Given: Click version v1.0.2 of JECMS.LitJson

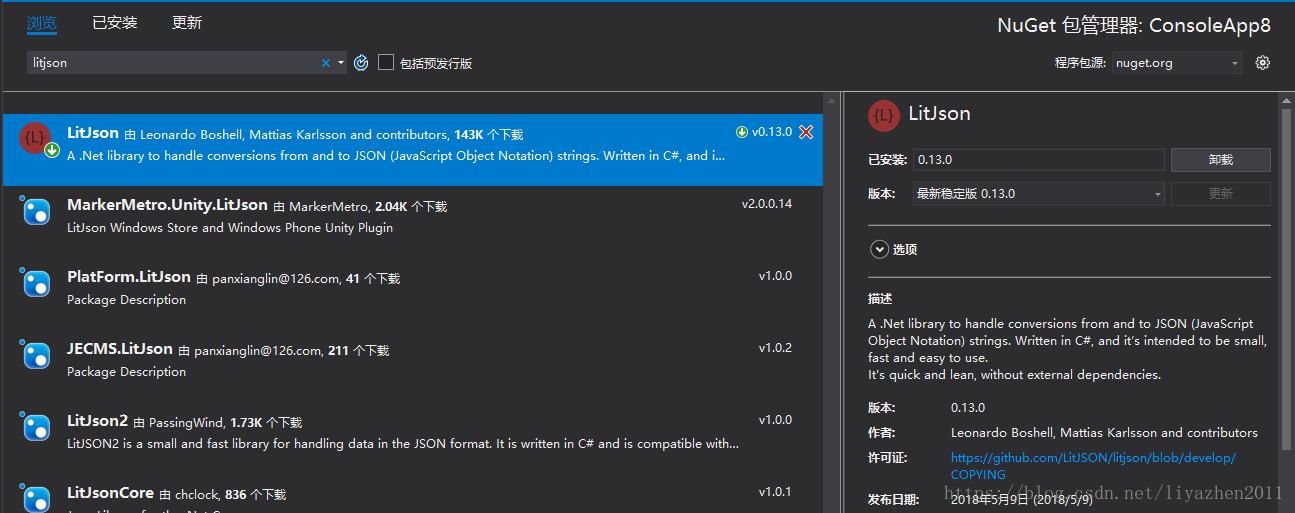Looking at the screenshot, I should (x=775, y=348).
